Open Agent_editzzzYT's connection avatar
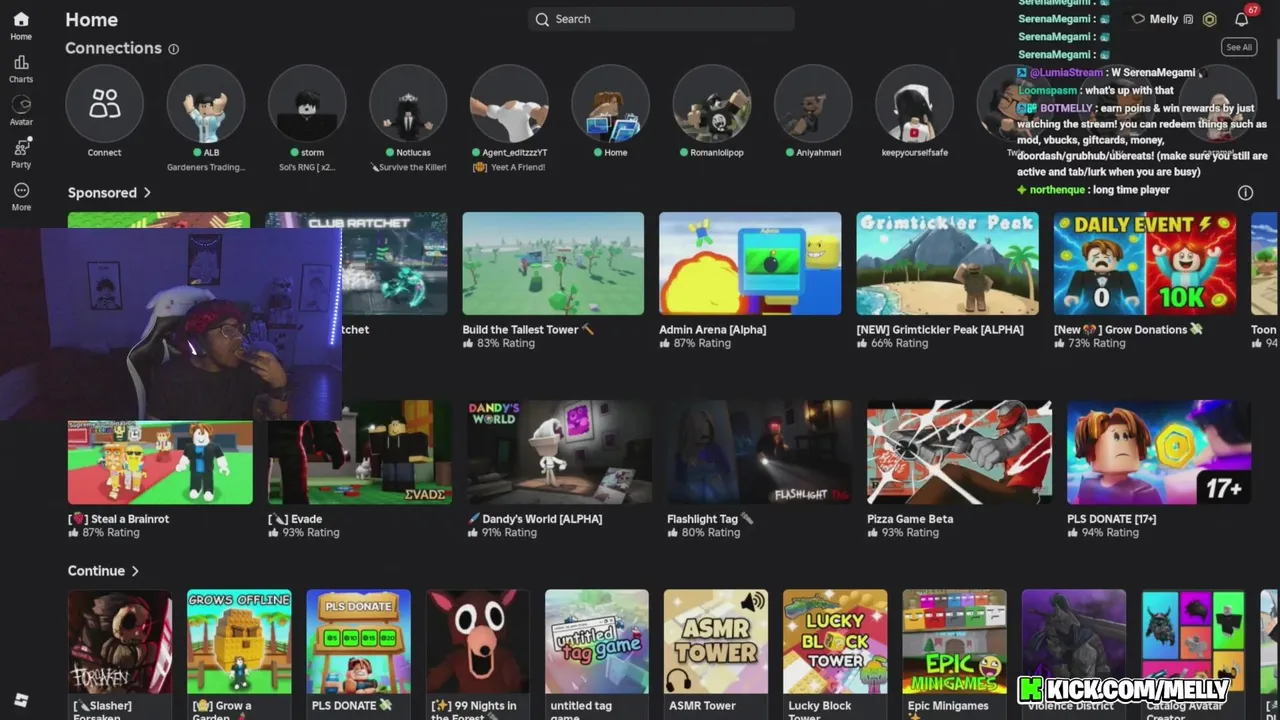 pyautogui.click(x=509, y=104)
